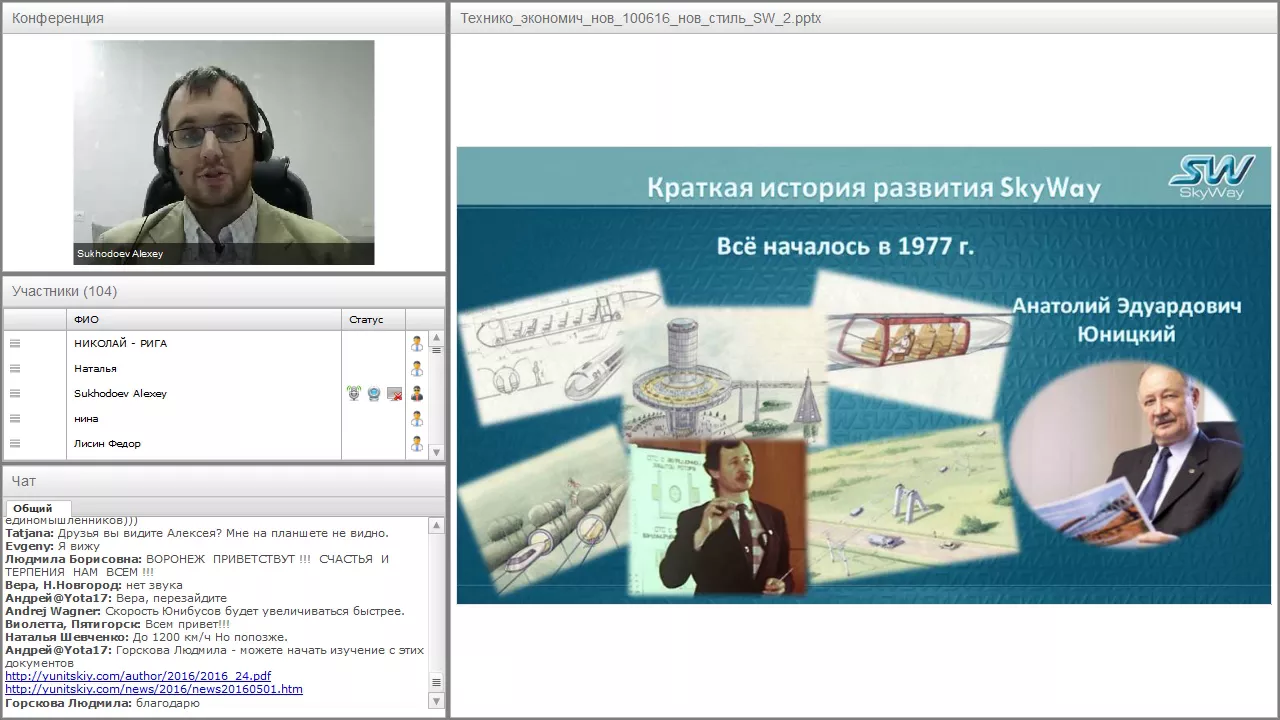This screenshot has width=1280, height=720.
Task: Click the presentation file name title bar
Action: (x=864, y=18)
